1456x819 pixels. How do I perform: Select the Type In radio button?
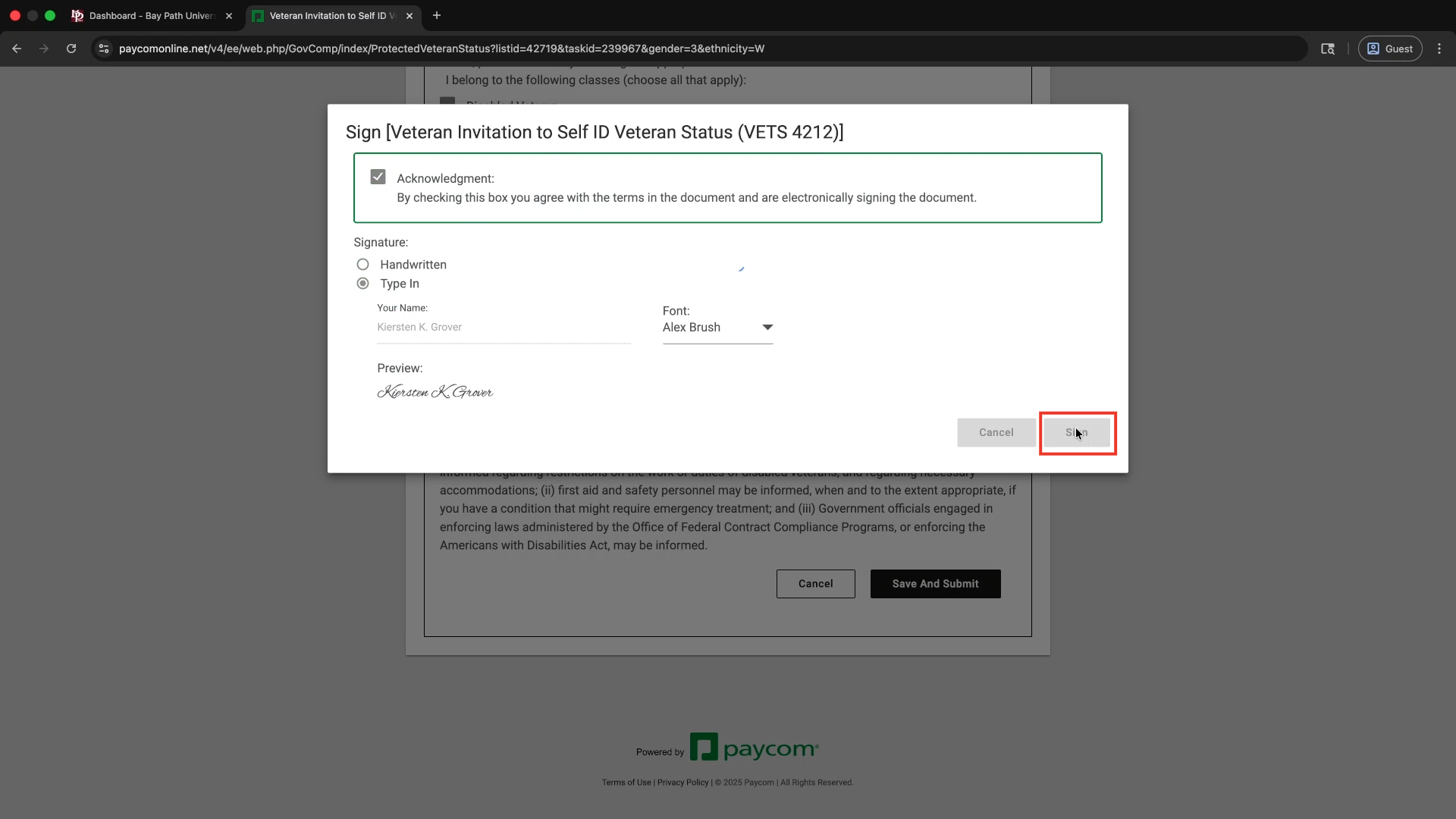click(x=363, y=284)
